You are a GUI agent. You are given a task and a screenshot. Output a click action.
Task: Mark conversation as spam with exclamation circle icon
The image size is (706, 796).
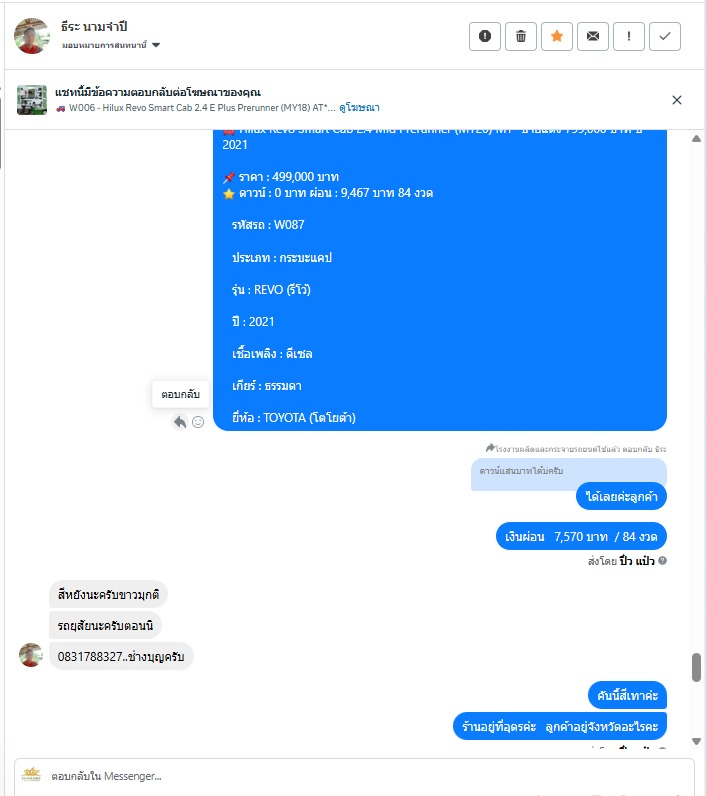click(485, 37)
